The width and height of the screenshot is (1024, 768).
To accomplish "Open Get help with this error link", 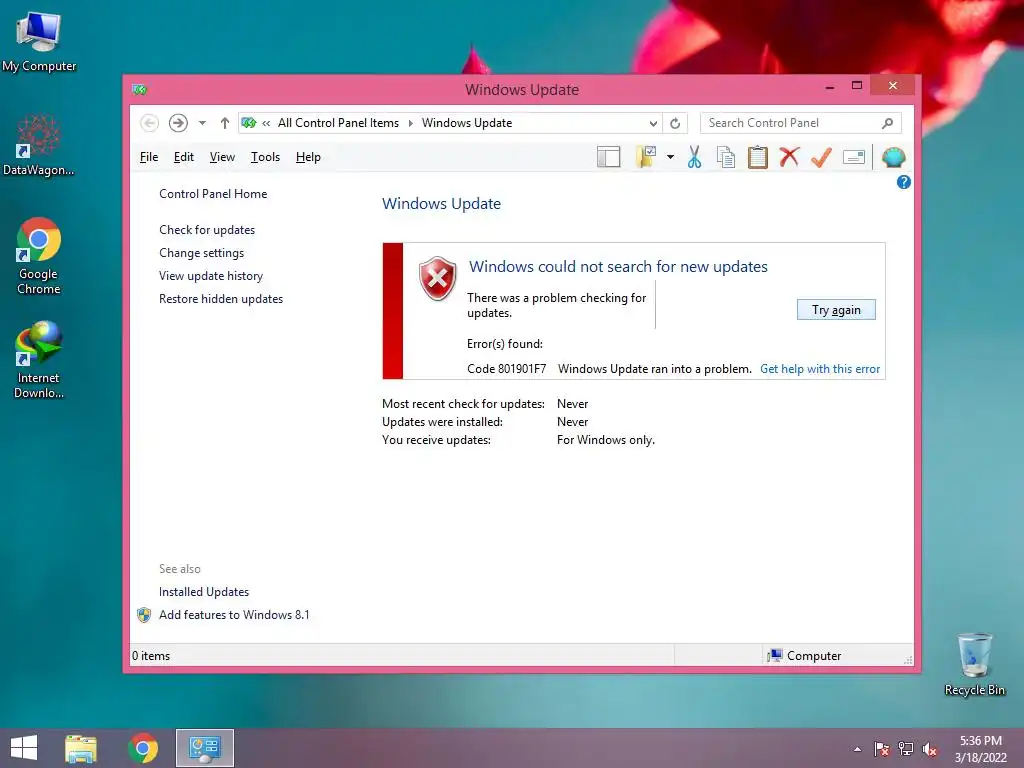I will [820, 369].
